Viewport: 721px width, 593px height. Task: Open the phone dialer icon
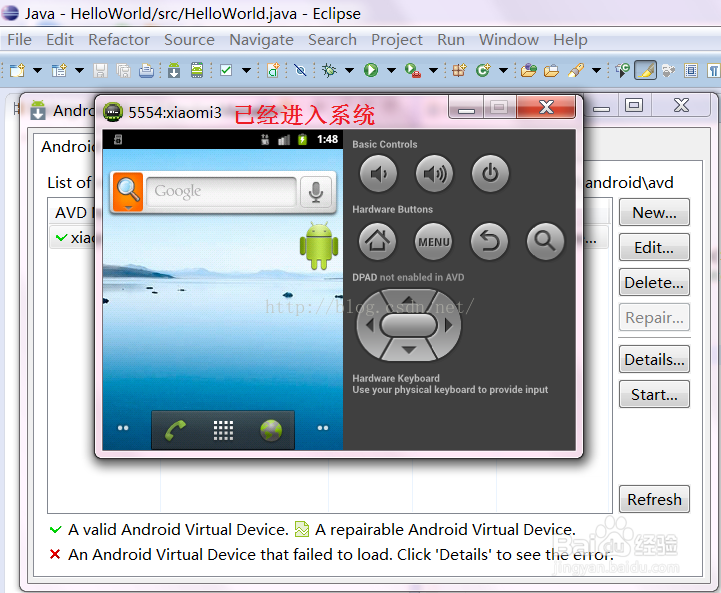[175, 430]
